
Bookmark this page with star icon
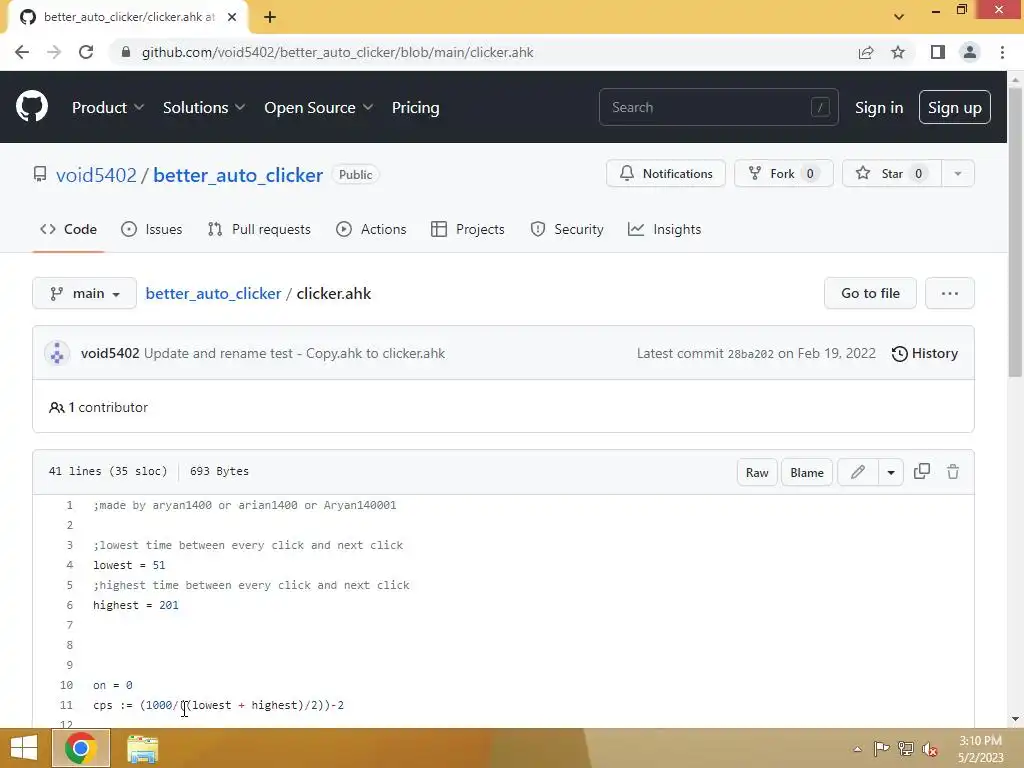tap(898, 52)
